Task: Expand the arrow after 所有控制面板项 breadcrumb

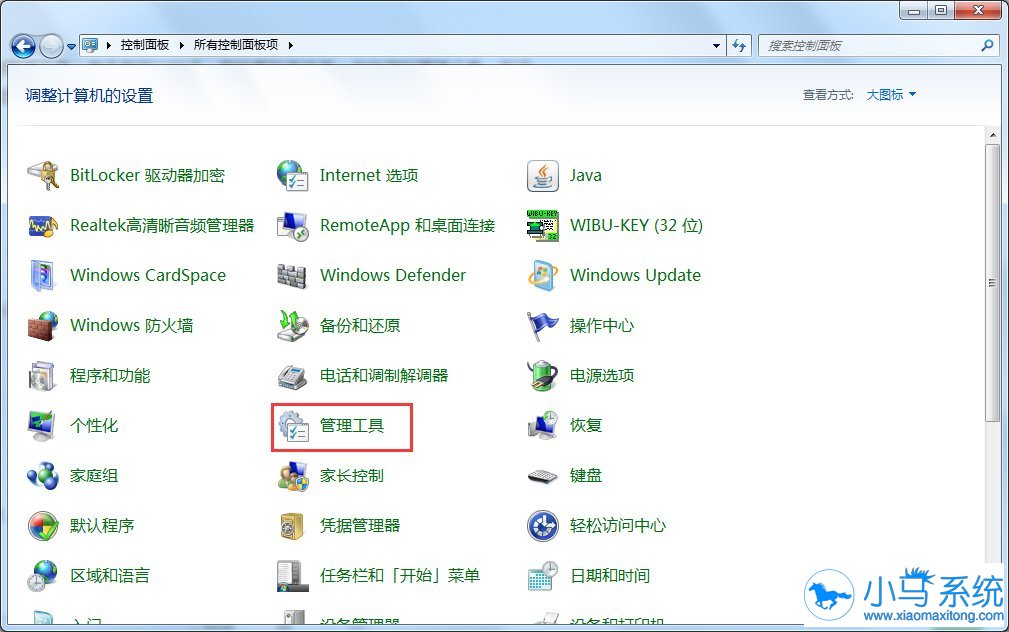Action: tap(291, 45)
